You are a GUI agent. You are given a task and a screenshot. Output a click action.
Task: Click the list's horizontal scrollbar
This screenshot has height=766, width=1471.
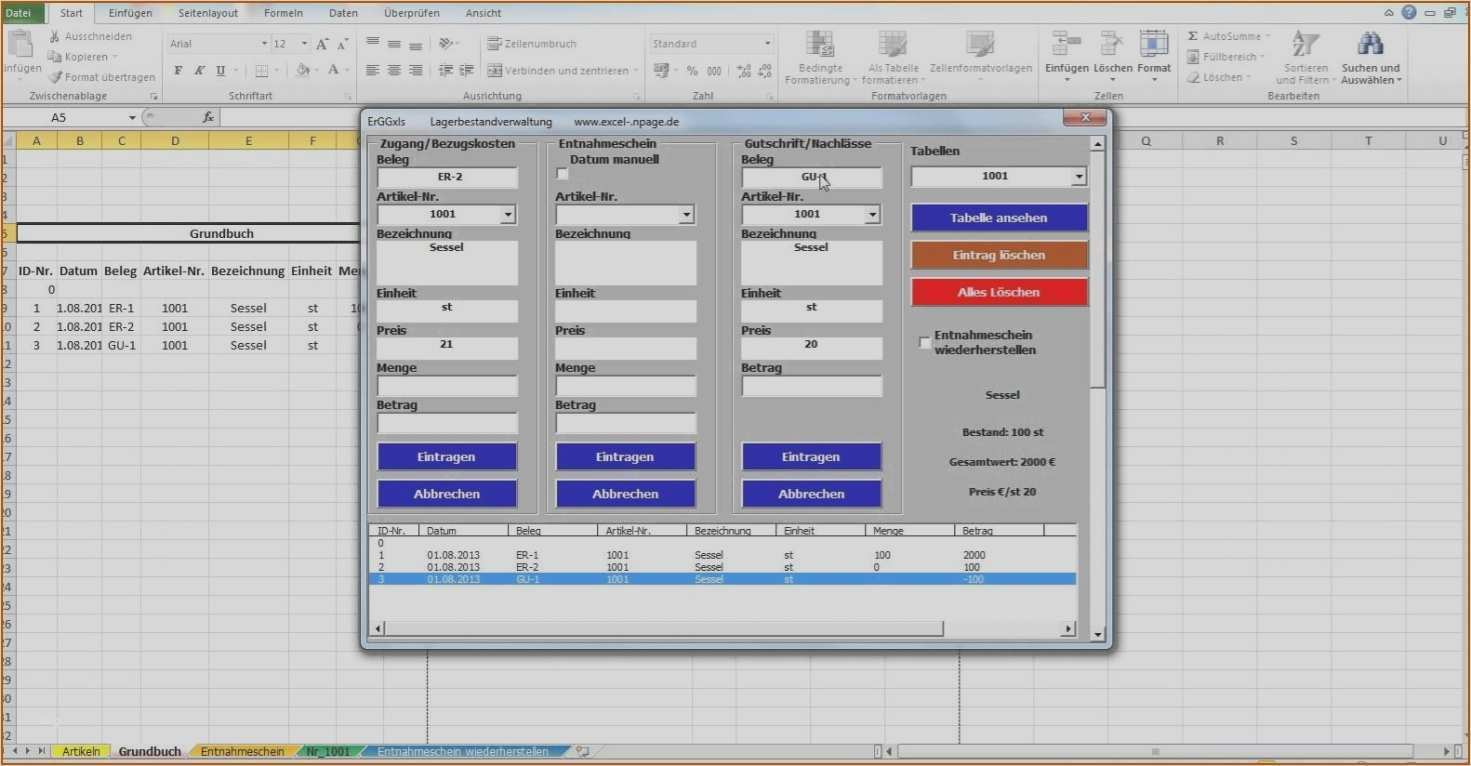pos(662,629)
